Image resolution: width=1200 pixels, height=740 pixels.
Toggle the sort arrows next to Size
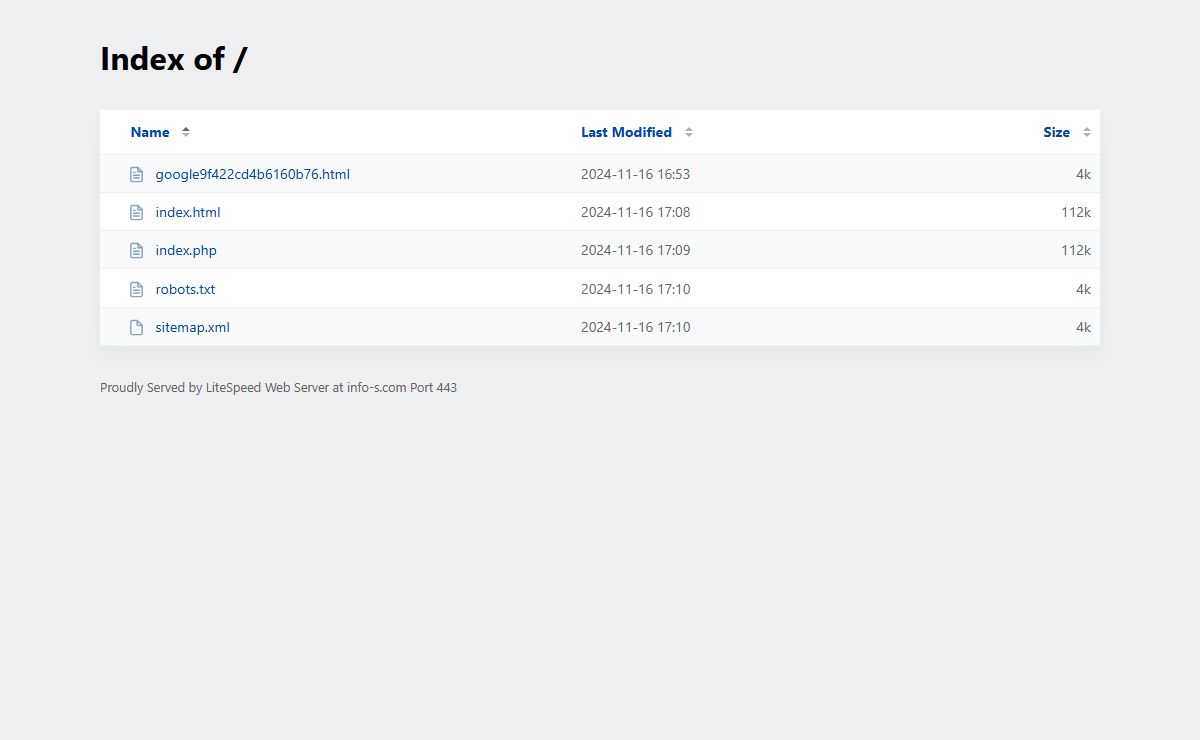coord(1087,132)
